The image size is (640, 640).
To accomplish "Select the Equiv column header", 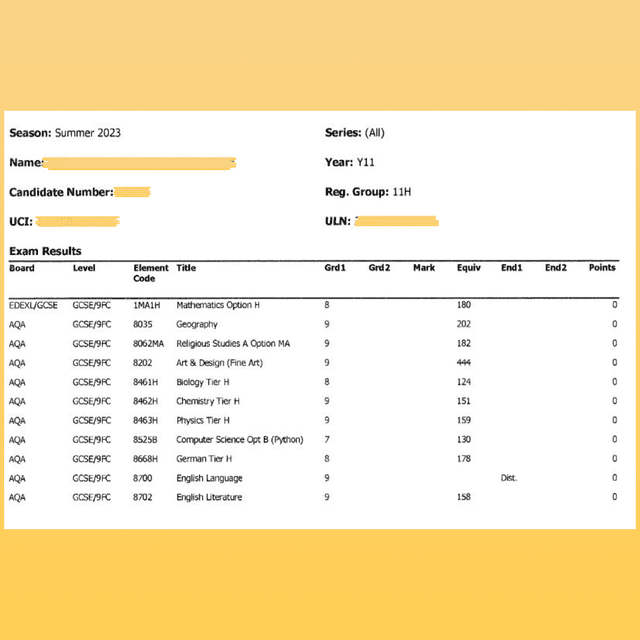I will point(468,268).
